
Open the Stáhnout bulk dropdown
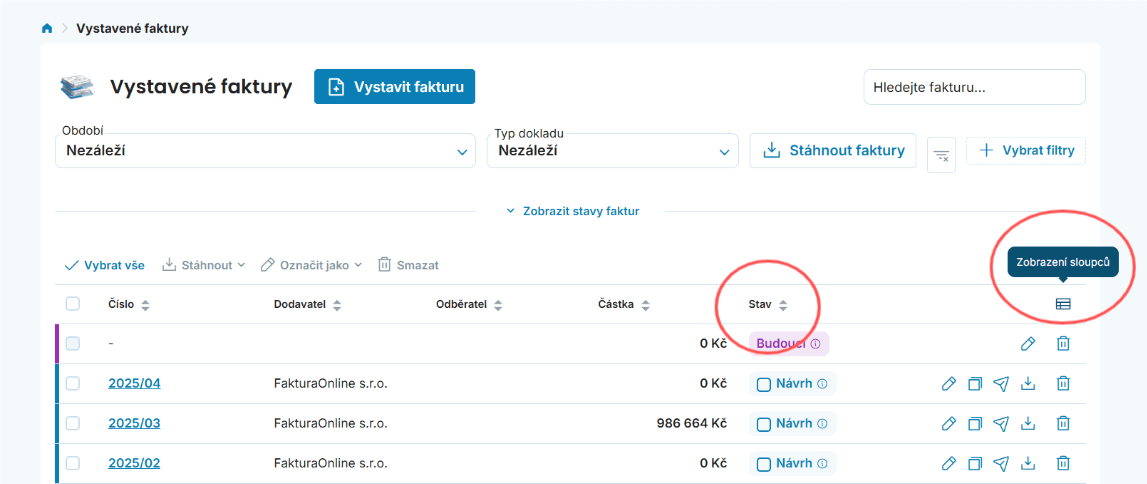(203, 265)
